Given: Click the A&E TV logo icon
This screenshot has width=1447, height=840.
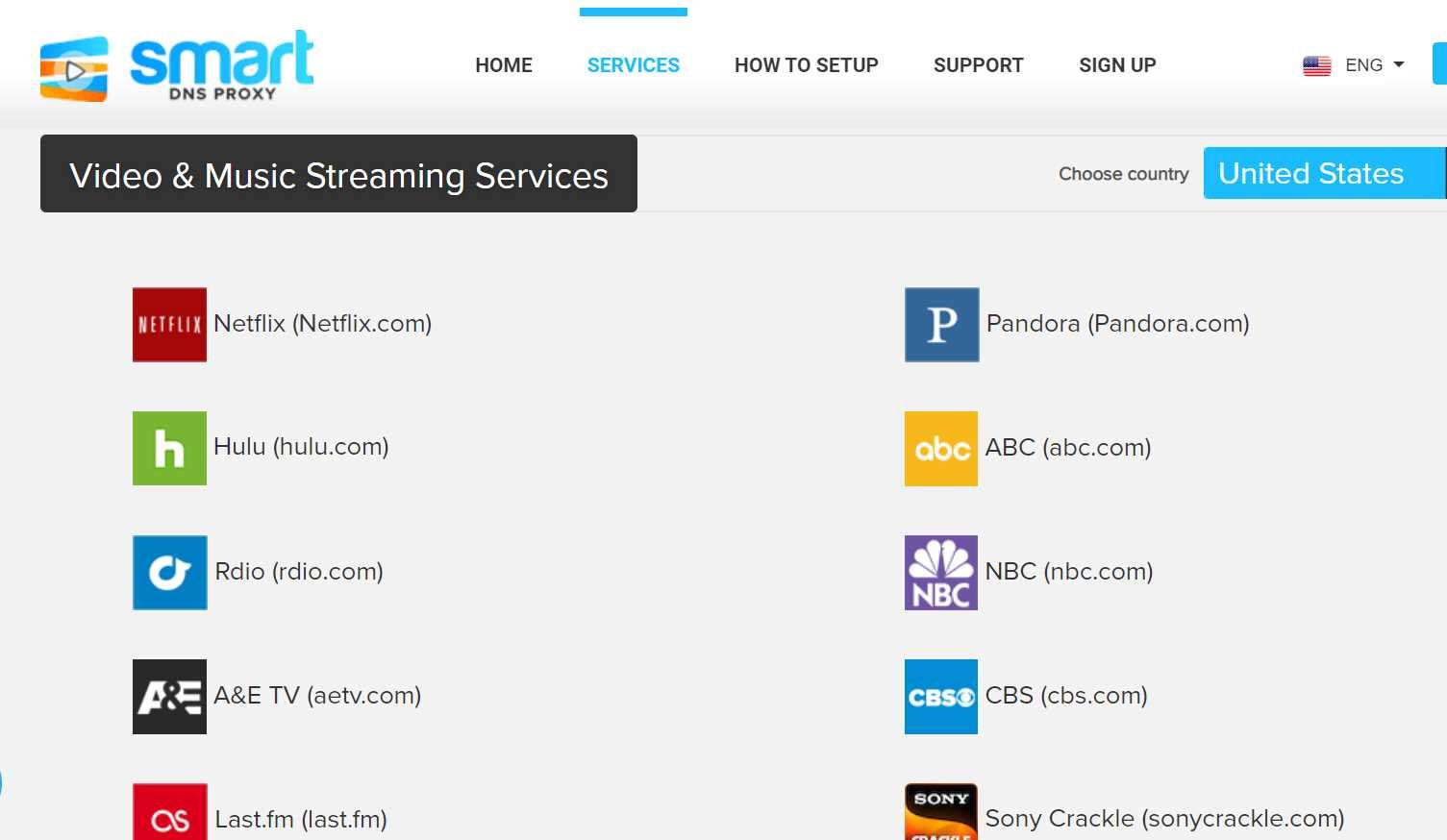Looking at the screenshot, I should point(169,697).
